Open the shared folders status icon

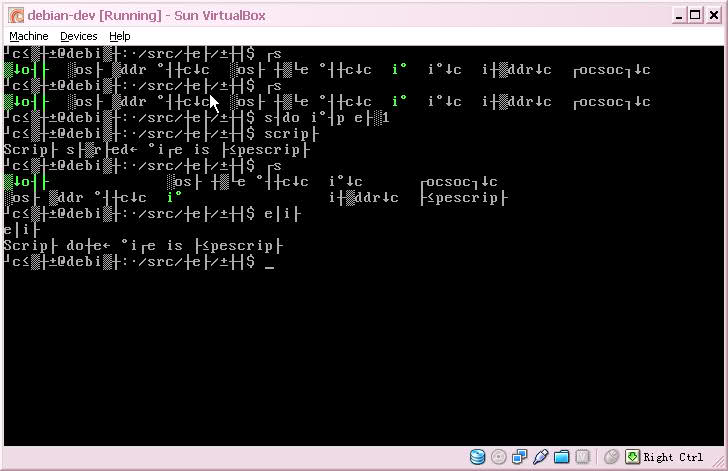[x=561, y=457]
